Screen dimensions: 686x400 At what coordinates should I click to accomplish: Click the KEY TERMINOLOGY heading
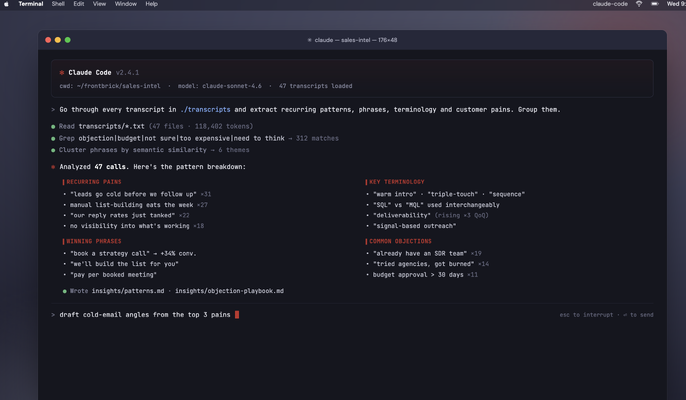coord(397,182)
